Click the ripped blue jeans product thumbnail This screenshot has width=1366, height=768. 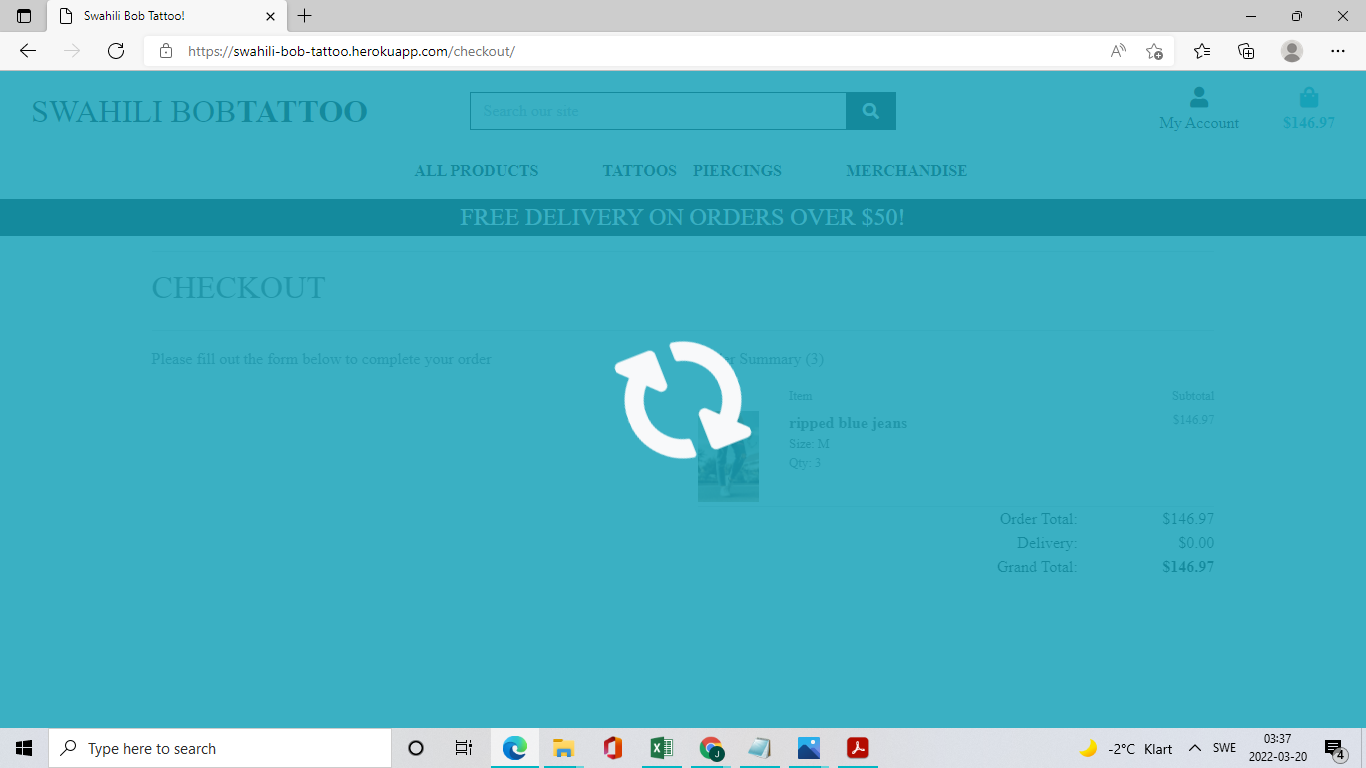(728, 455)
